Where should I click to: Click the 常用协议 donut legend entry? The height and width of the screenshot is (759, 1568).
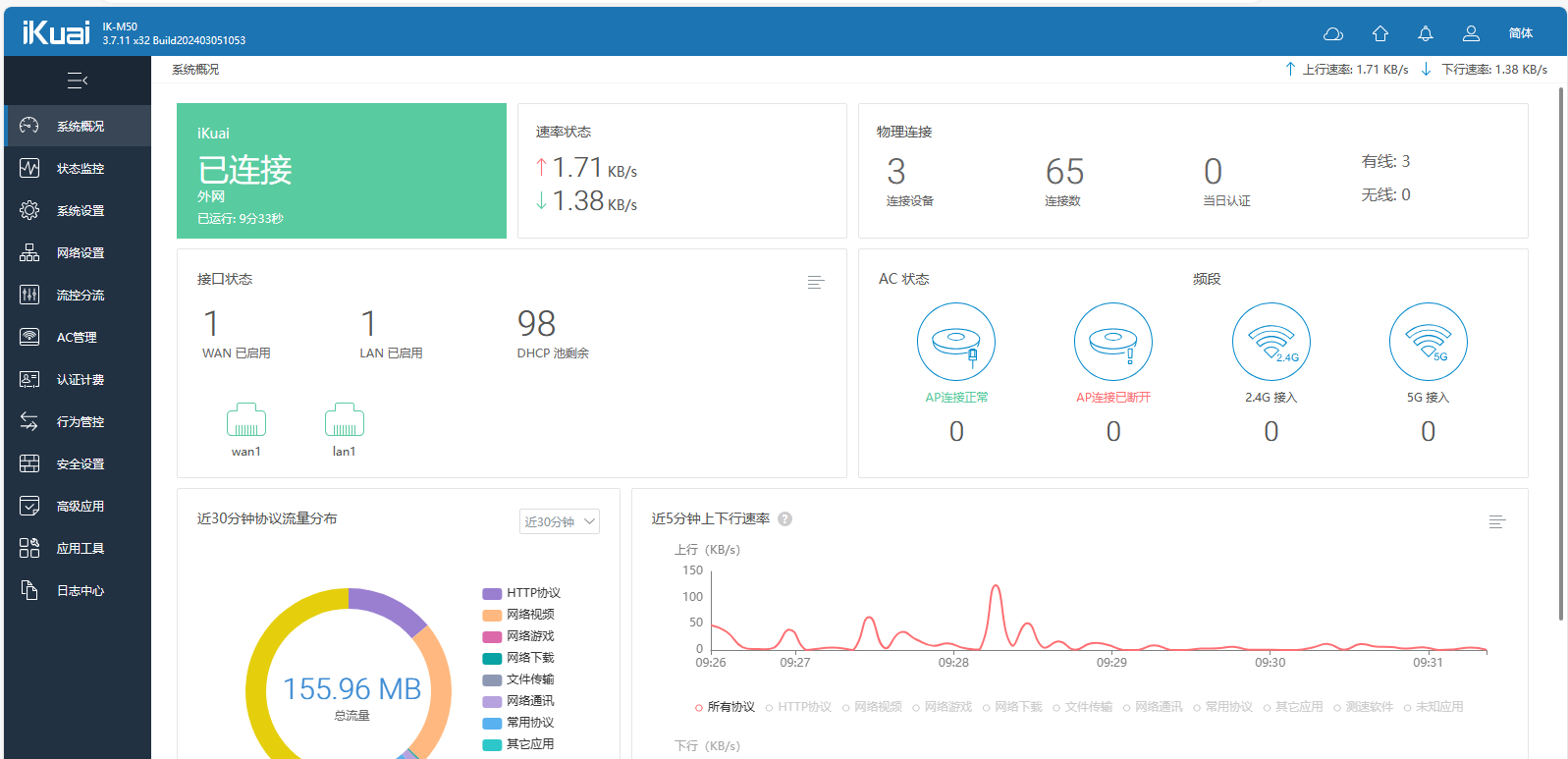(x=518, y=723)
